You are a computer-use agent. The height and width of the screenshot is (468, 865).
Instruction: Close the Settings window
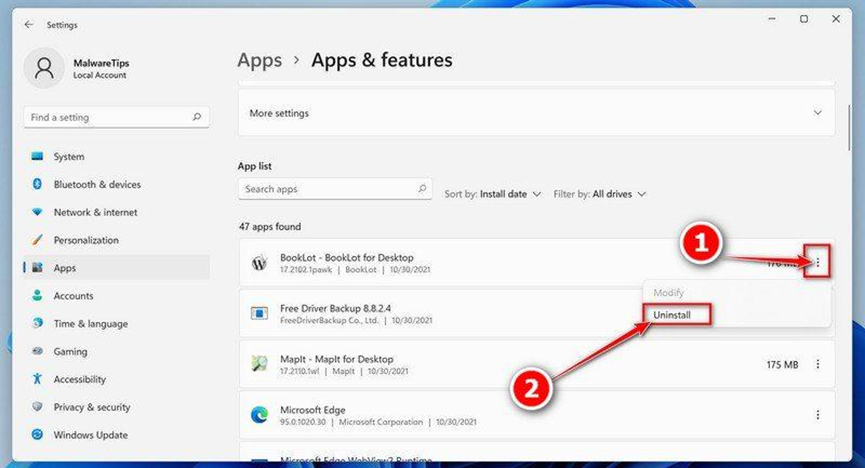click(x=836, y=19)
